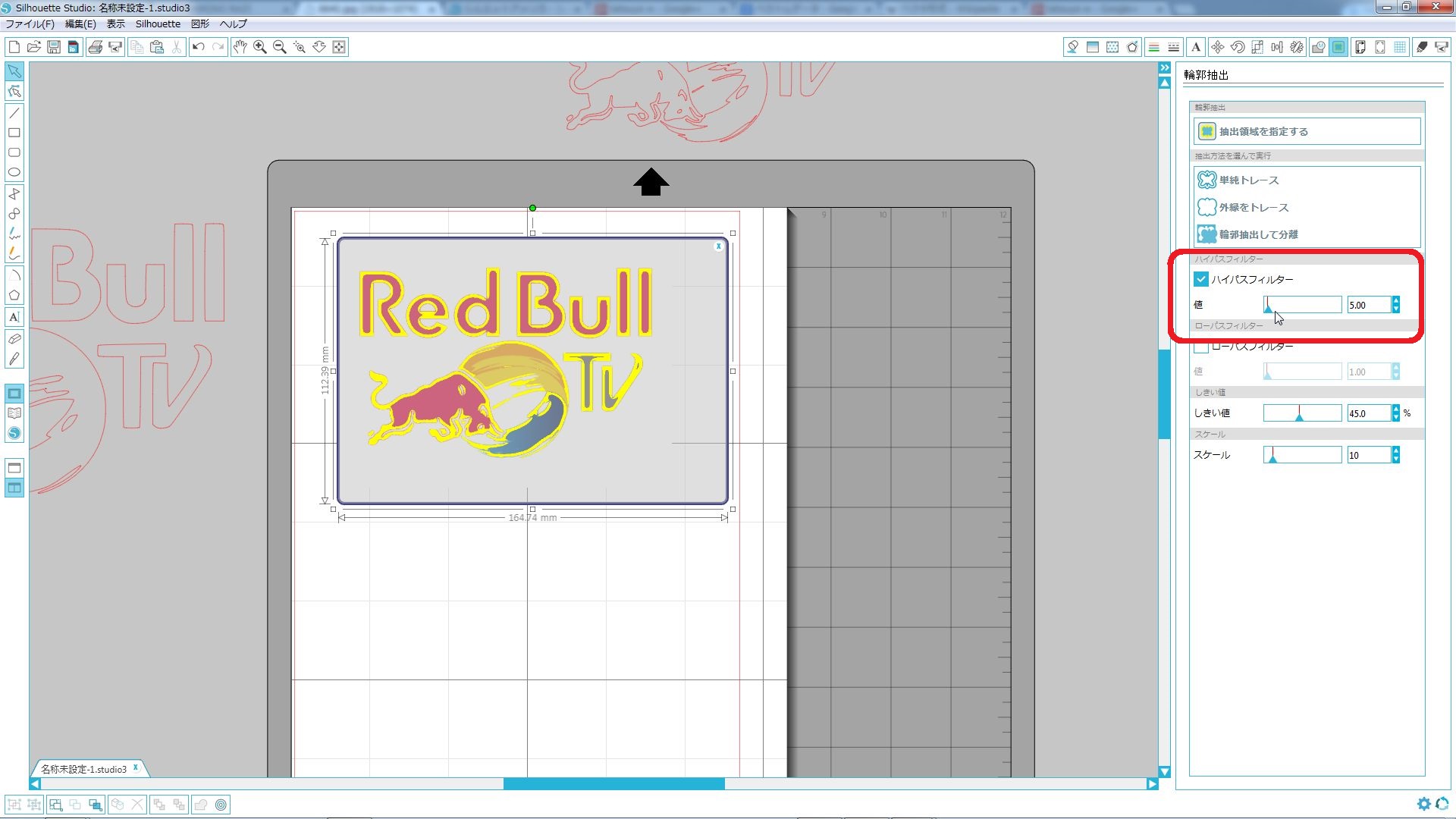The width and height of the screenshot is (1456, 819).
Task: Click the green rotation handle above image
Action: tap(532, 208)
